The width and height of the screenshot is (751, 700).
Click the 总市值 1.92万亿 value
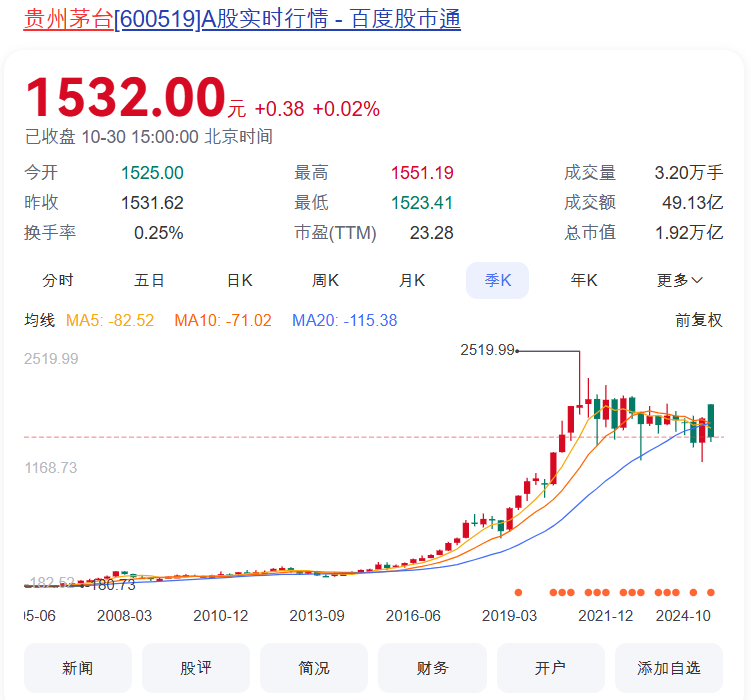689,233
